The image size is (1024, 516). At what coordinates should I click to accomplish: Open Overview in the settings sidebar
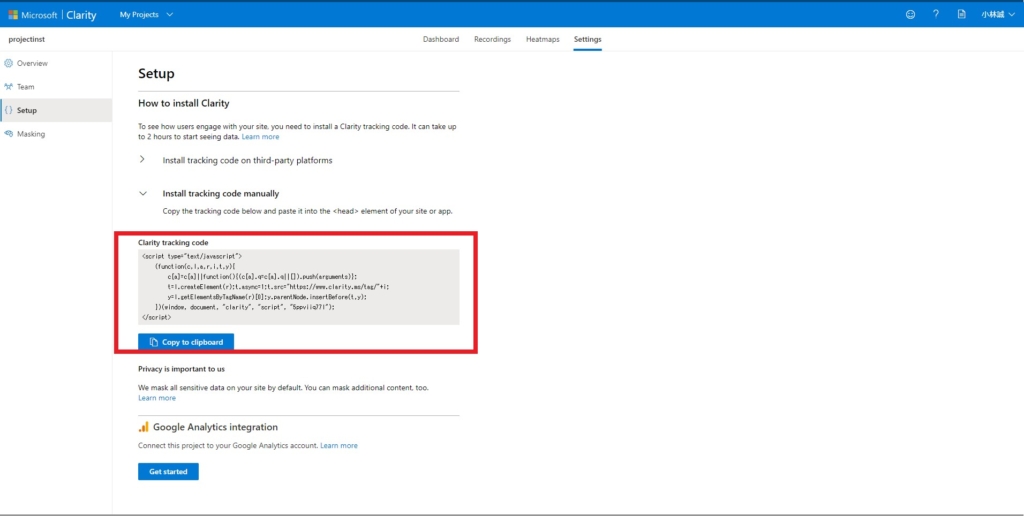click(x=56, y=63)
